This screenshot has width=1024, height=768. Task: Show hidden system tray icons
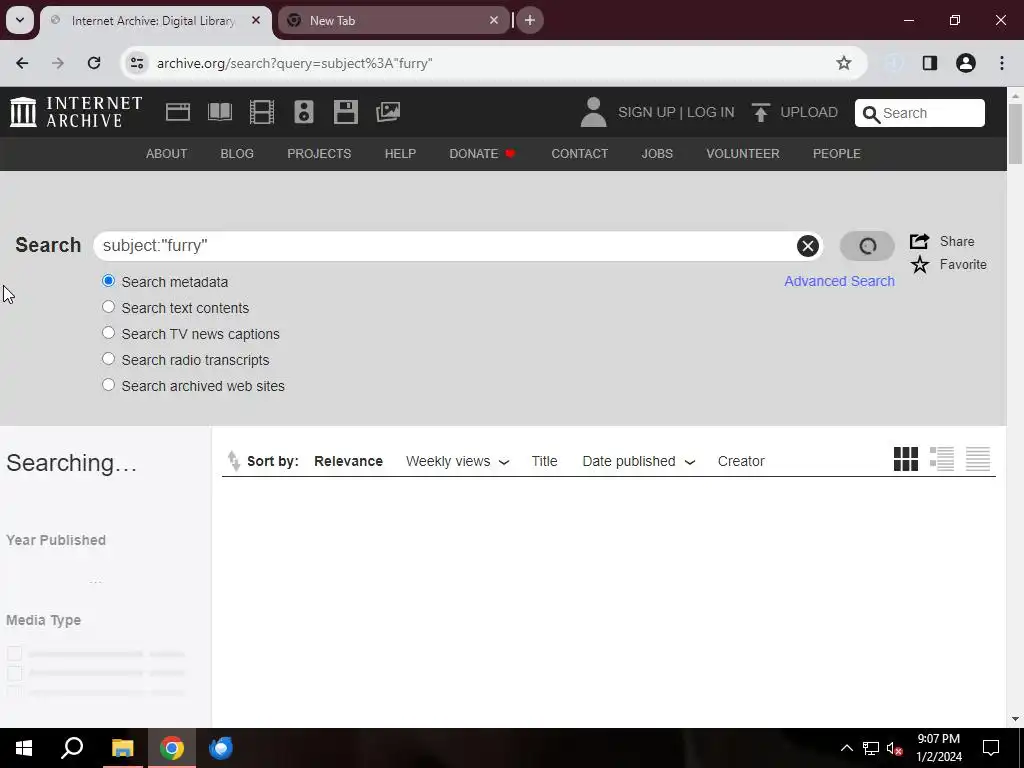(x=846, y=748)
